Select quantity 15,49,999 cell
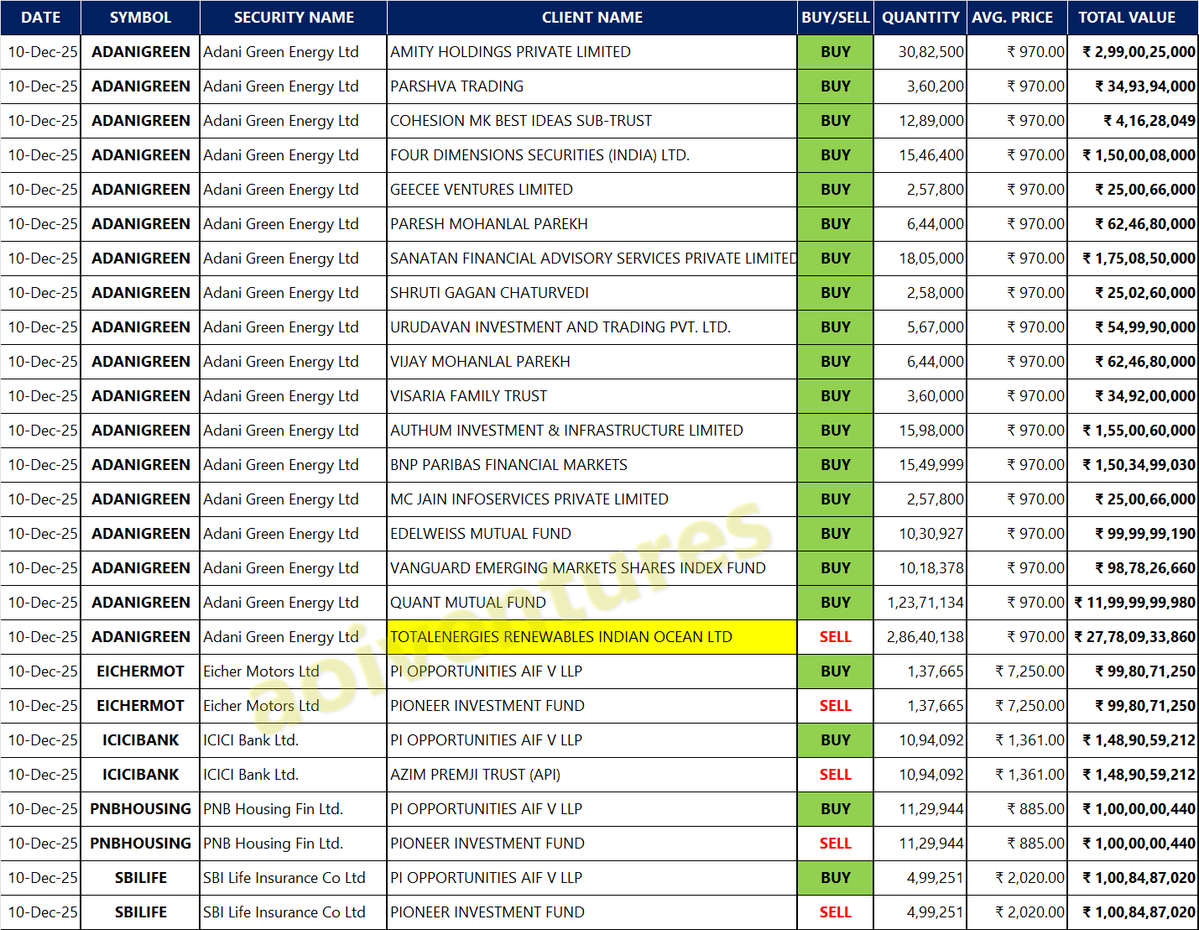Image resolution: width=1199 pixels, height=930 pixels. [x=920, y=465]
